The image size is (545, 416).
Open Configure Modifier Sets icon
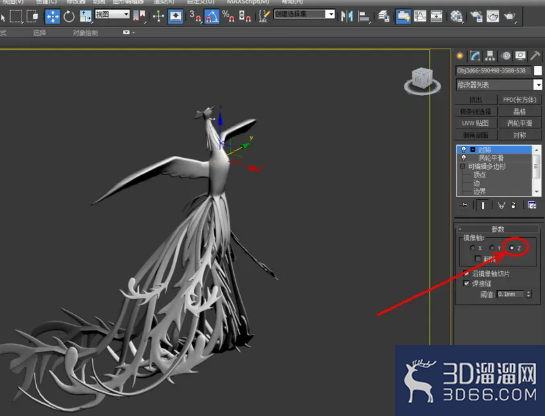pos(532,205)
